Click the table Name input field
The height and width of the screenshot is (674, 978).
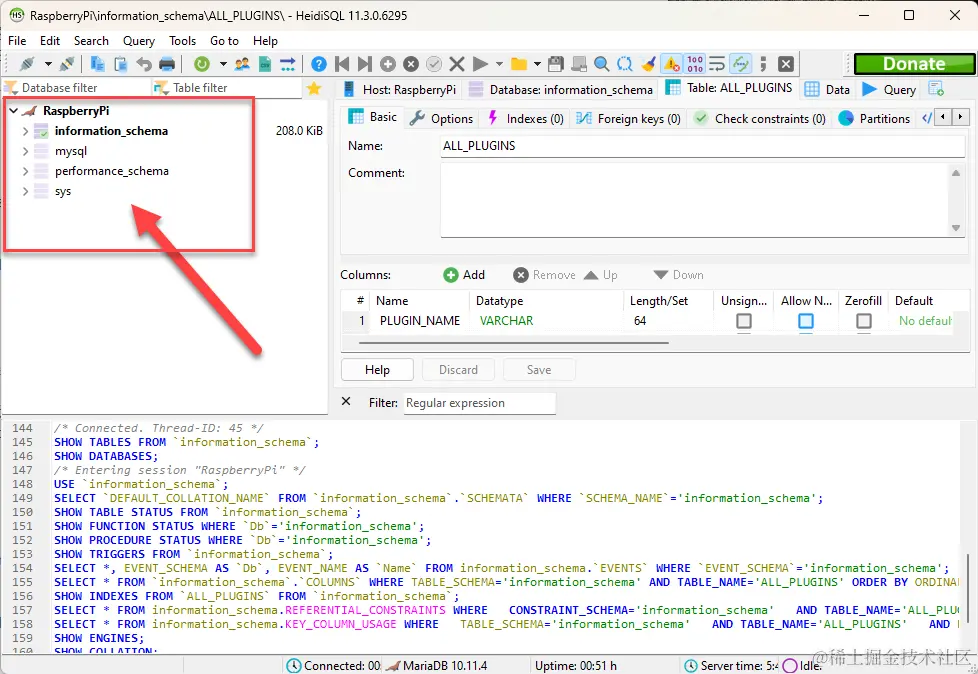[702, 146]
